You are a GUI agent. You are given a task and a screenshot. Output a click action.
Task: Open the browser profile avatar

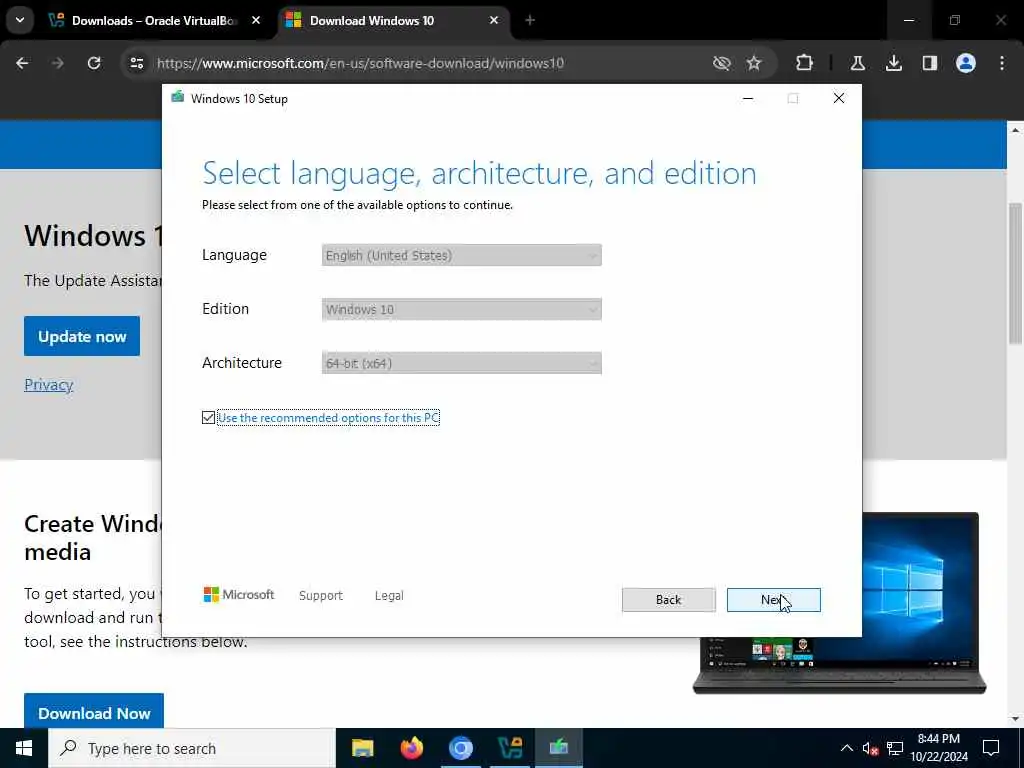[x=966, y=63]
